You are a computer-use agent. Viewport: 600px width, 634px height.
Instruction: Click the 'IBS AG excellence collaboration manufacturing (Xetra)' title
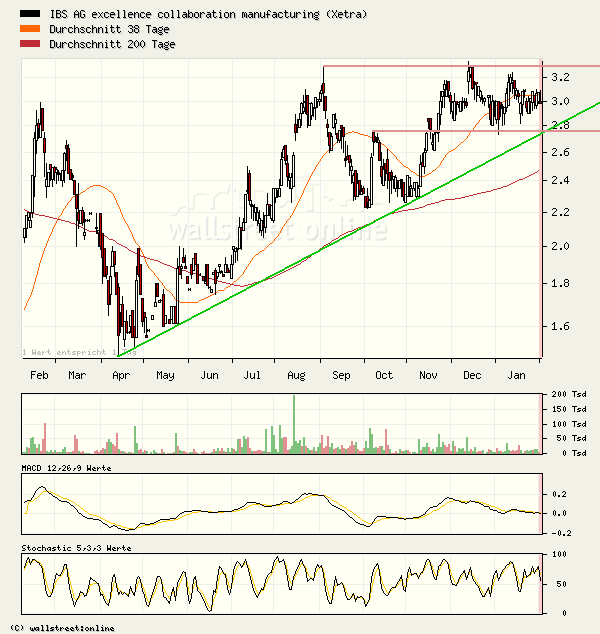(x=208, y=14)
